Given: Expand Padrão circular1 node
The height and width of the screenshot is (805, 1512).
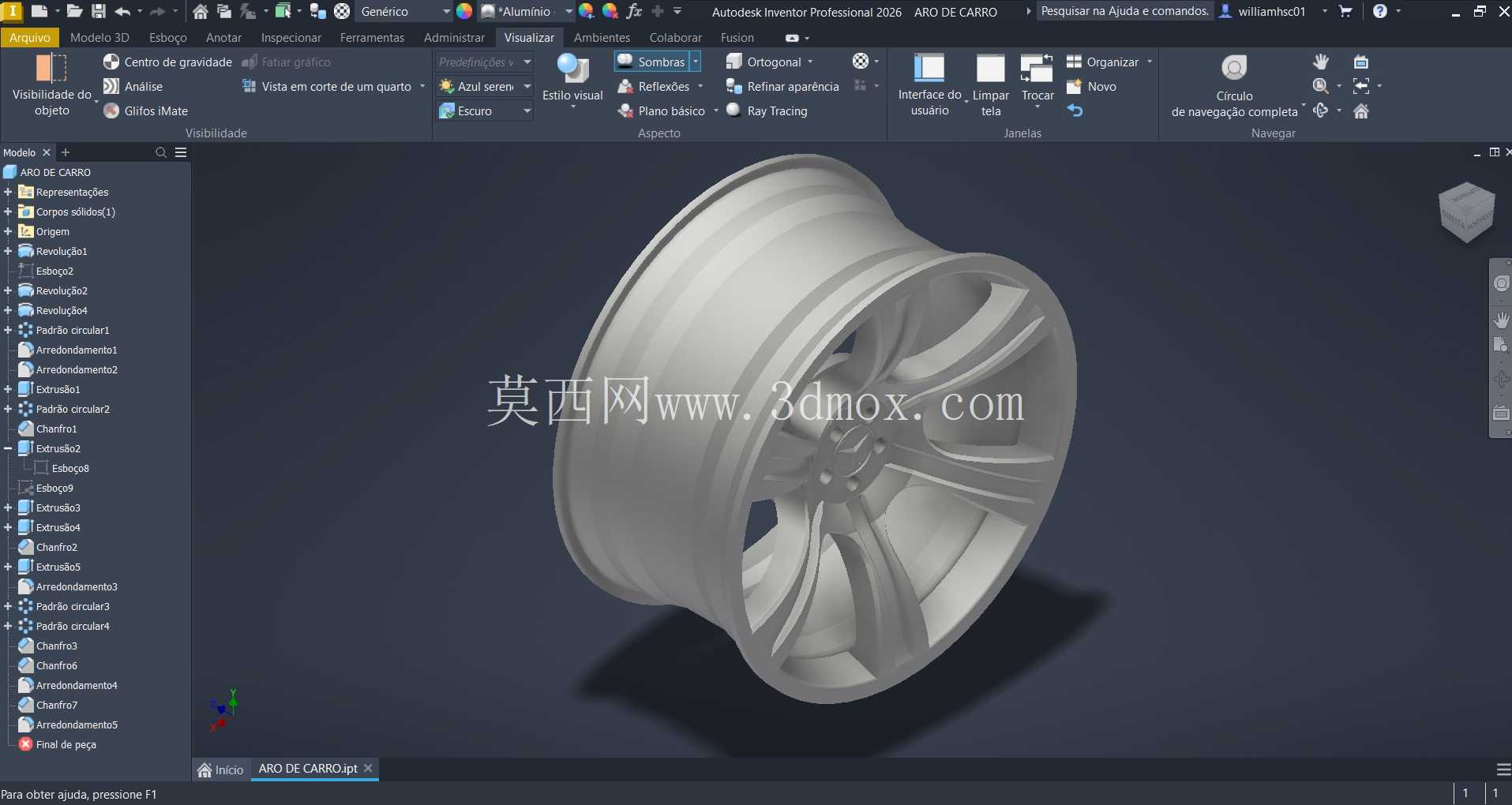Looking at the screenshot, I should pyautogui.click(x=8, y=330).
